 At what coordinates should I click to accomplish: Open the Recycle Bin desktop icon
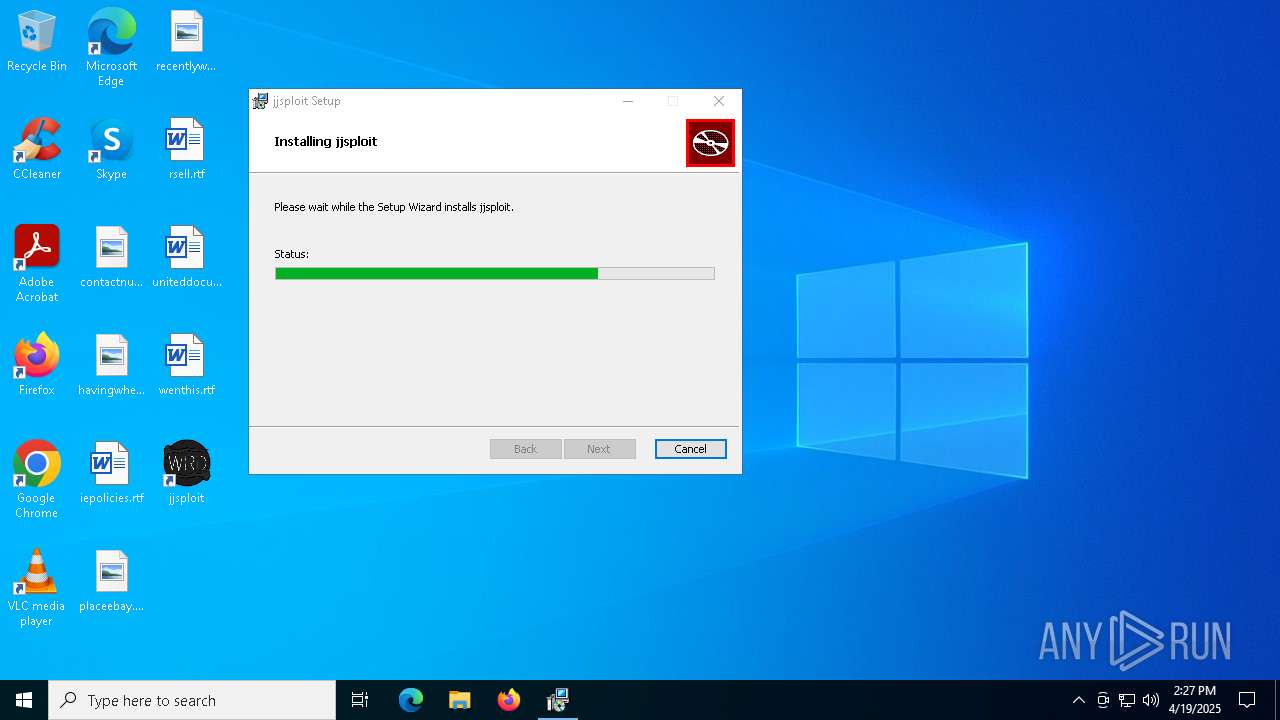37,41
